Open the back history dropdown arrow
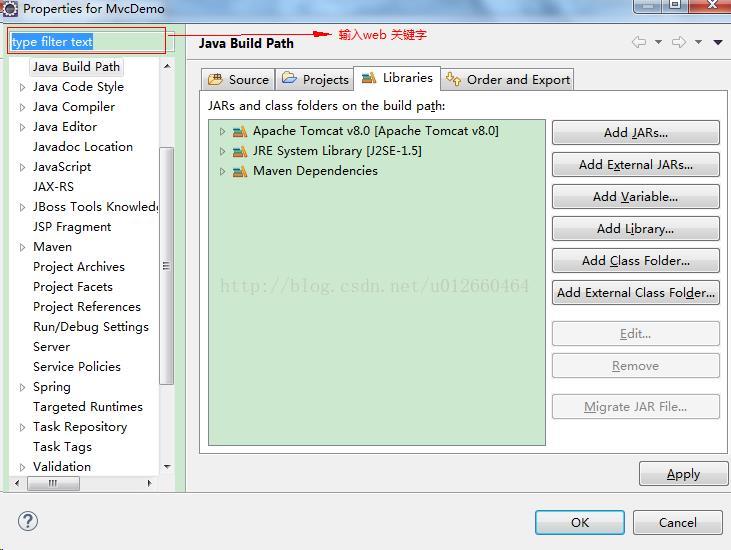 click(x=658, y=42)
